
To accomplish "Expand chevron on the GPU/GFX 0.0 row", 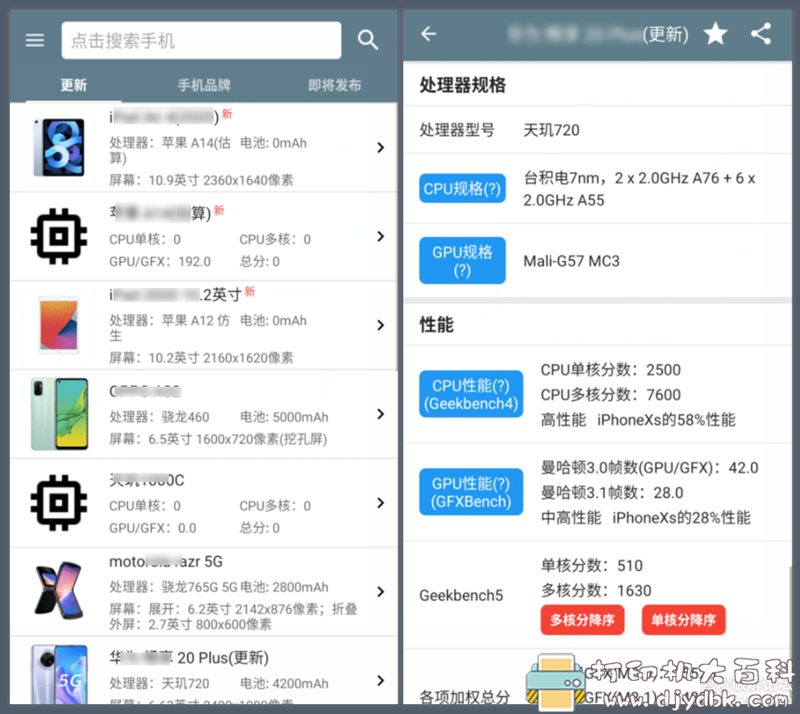I will (x=380, y=503).
